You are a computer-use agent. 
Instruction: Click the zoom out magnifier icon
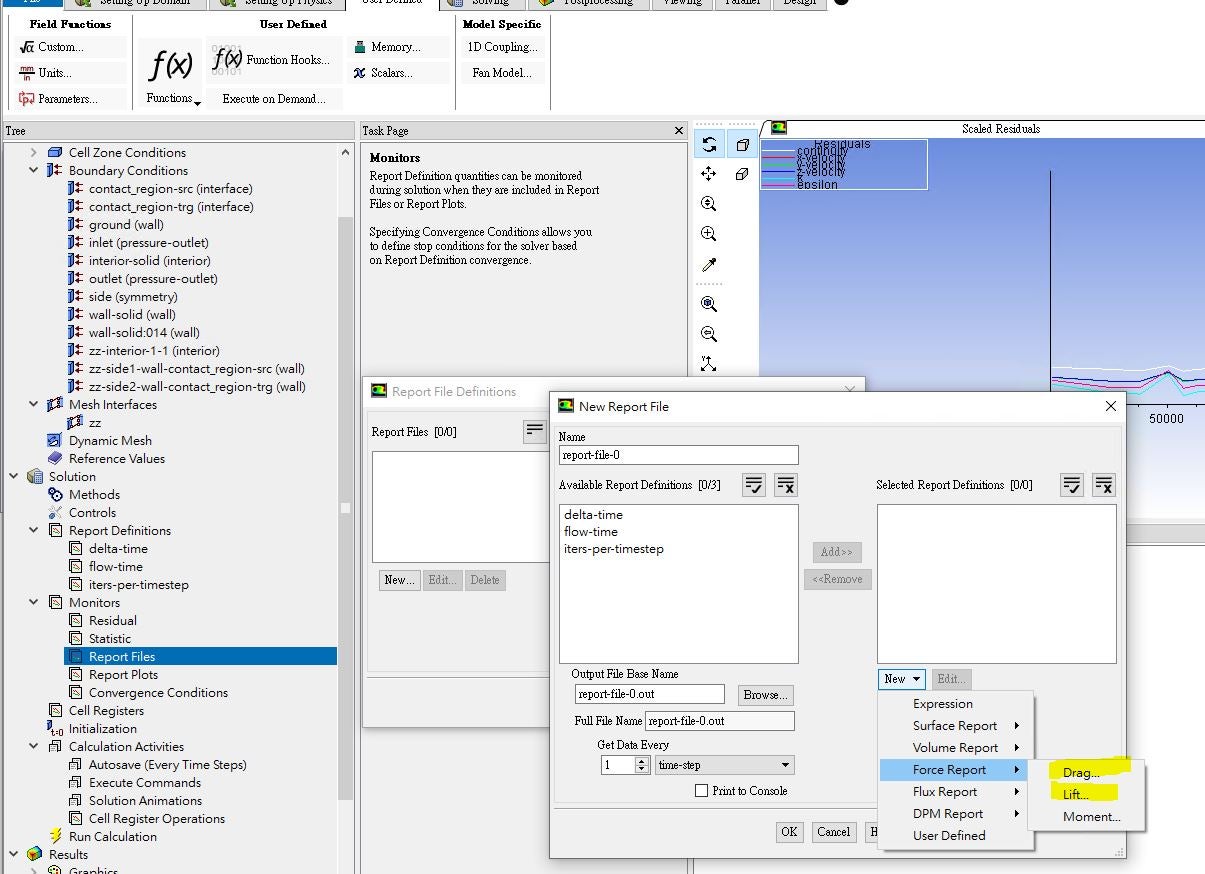[x=709, y=334]
